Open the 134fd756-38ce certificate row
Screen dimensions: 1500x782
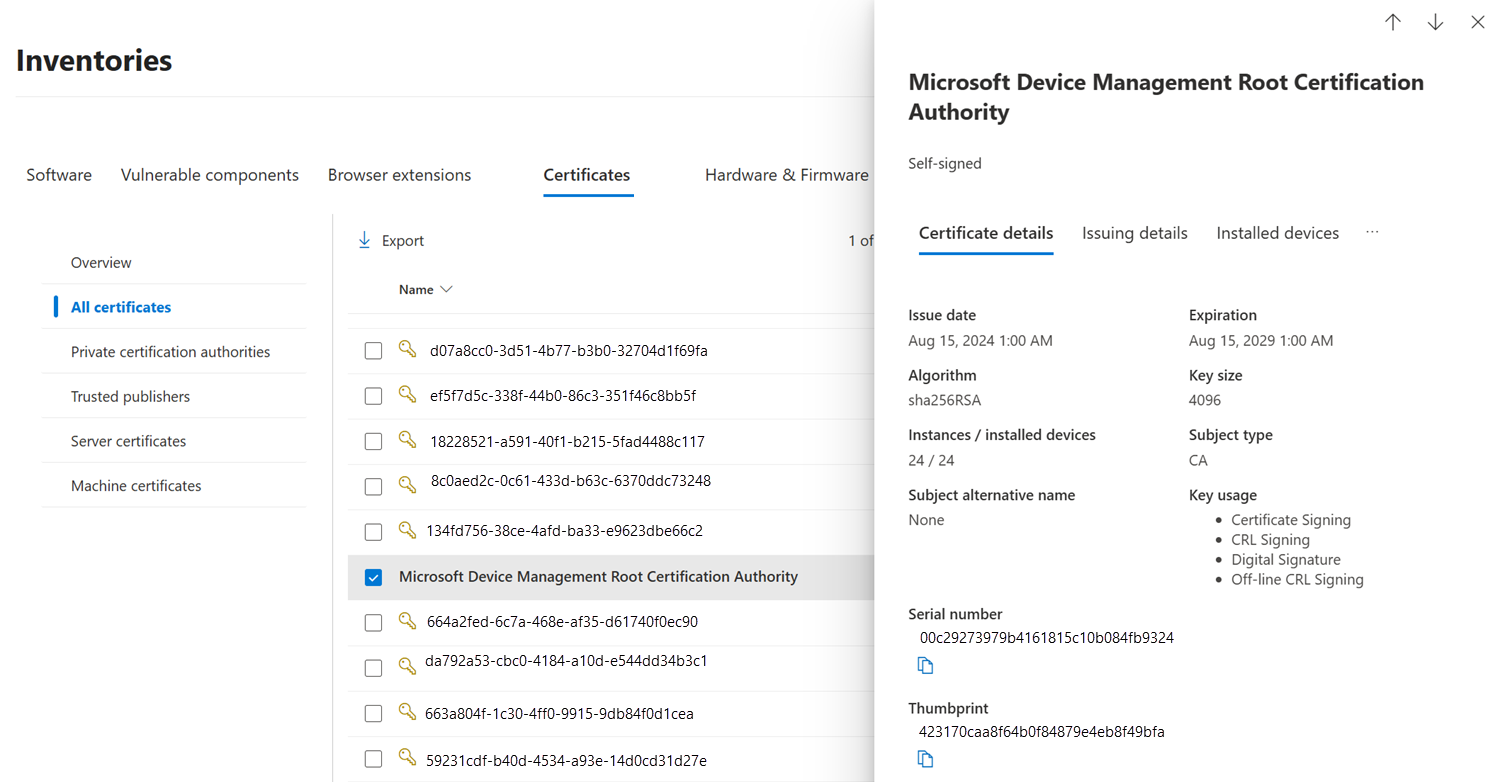coord(564,531)
